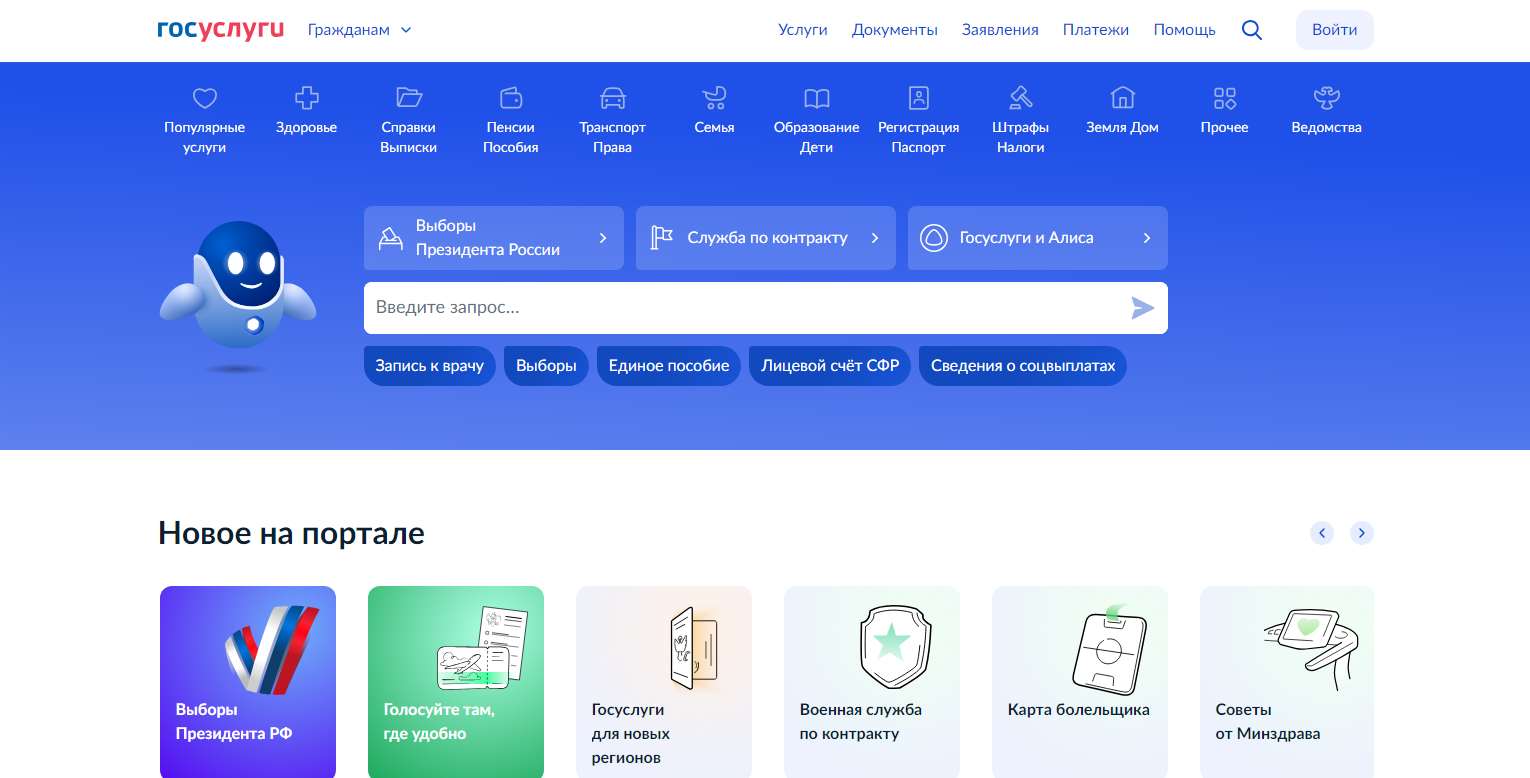The image size is (1530, 778).
Task: Select the Сведения о соцвыплатах quick chip
Action: click(1023, 366)
